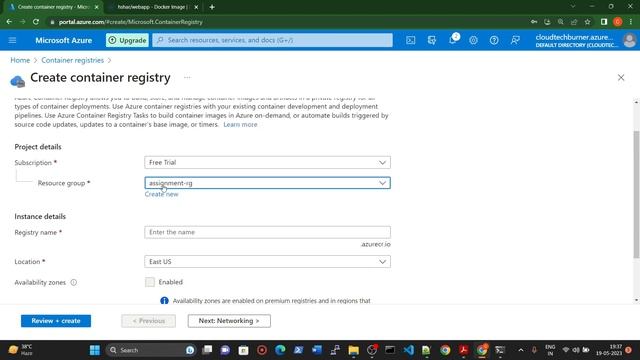The height and width of the screenshot is (360, 640).
Task: Open the Azure portal hamburger menu
Action: coord(12,40)
